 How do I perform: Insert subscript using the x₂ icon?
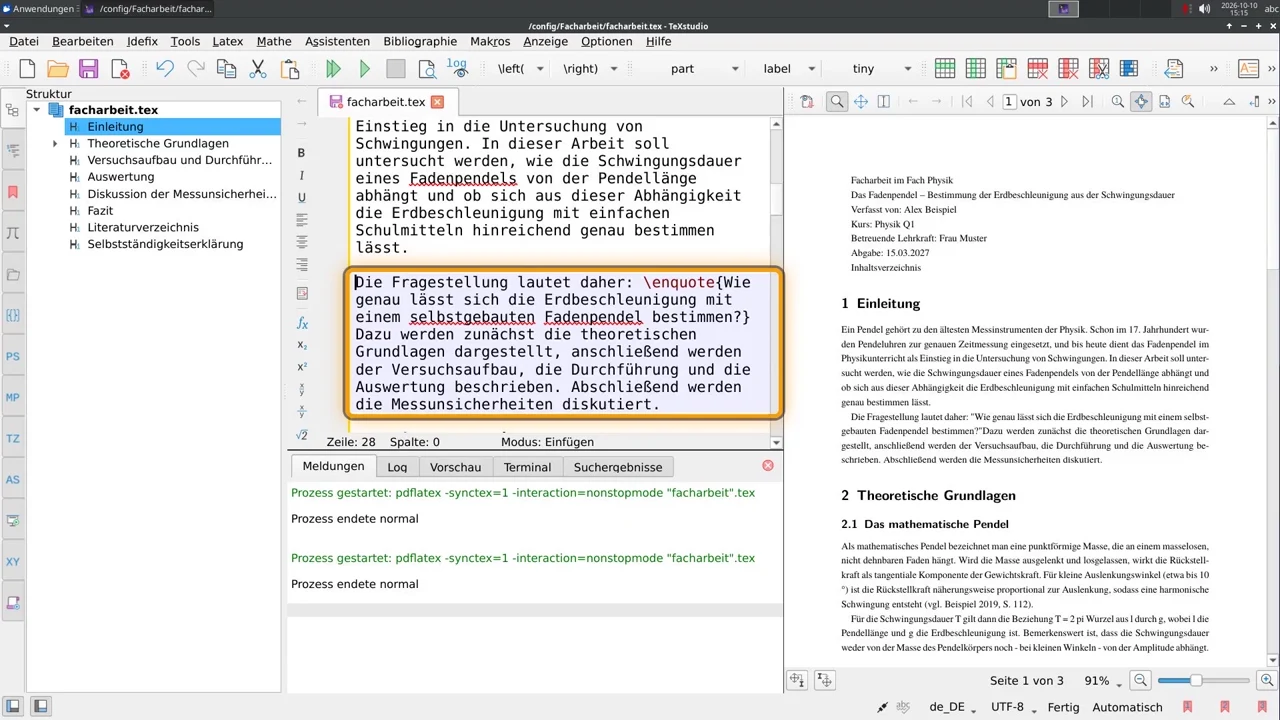pos(302,345)
